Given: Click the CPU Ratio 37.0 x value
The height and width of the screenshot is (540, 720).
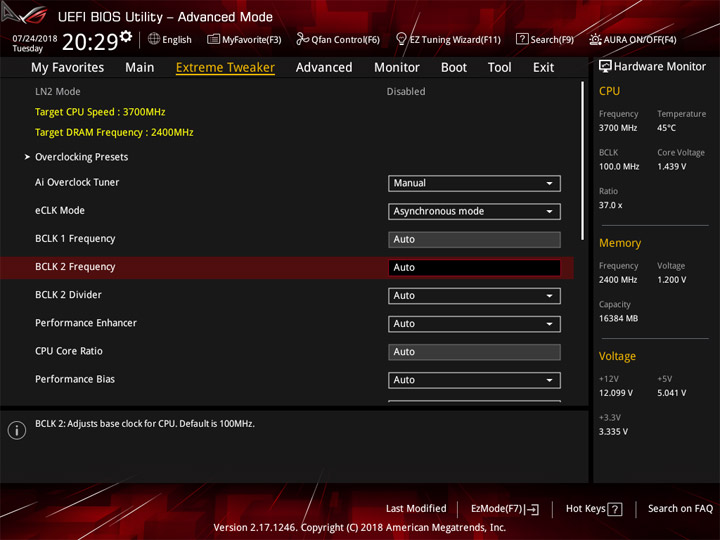Looking at the screenshot, I should click(610, 205).
